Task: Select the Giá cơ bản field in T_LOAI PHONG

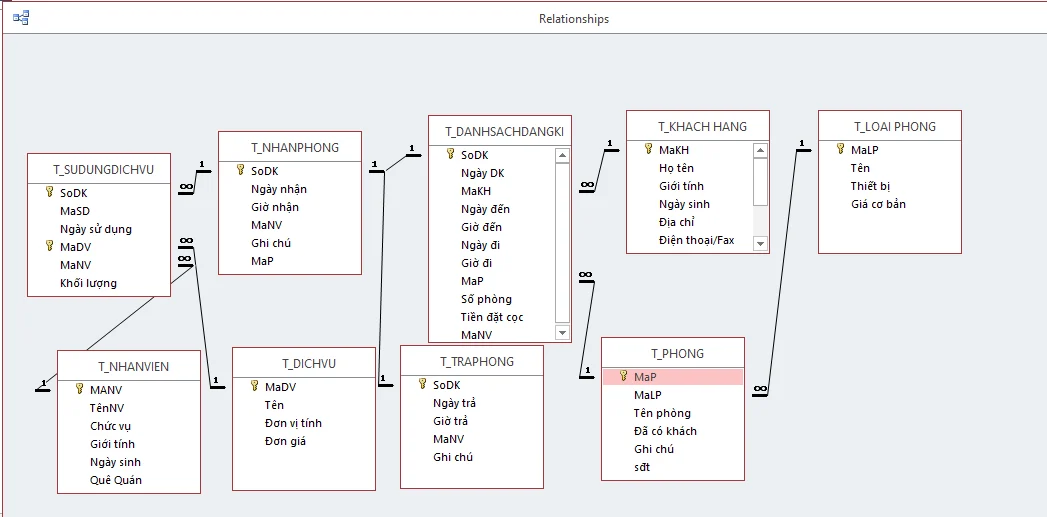Action: (878, 204)
